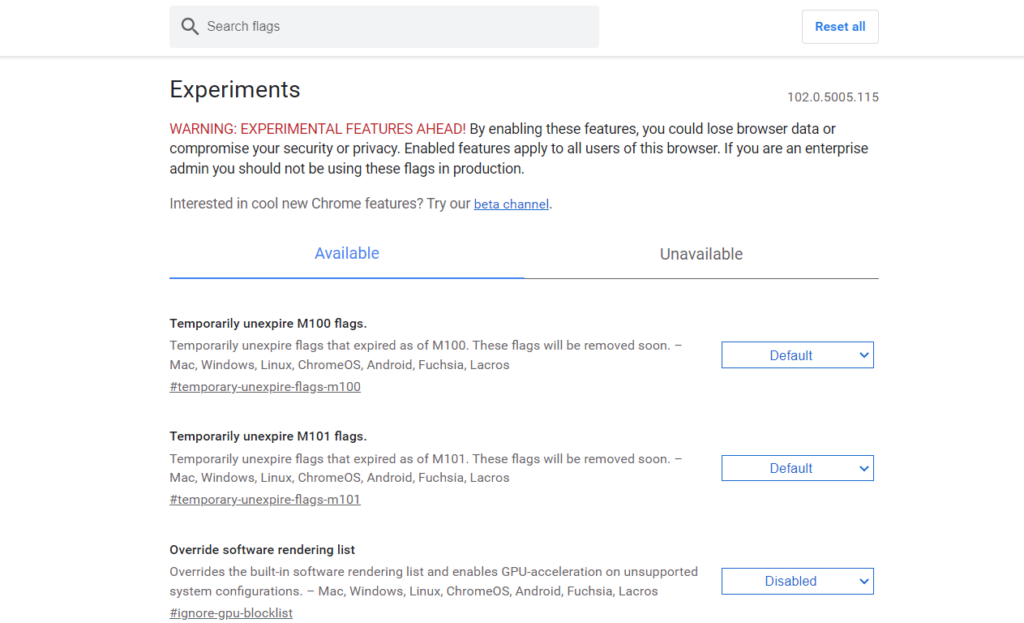This screenshot has height=623, width=1024.
Task: Open the beta channel link
Action: pyautogui.click(x=511, y=204)
